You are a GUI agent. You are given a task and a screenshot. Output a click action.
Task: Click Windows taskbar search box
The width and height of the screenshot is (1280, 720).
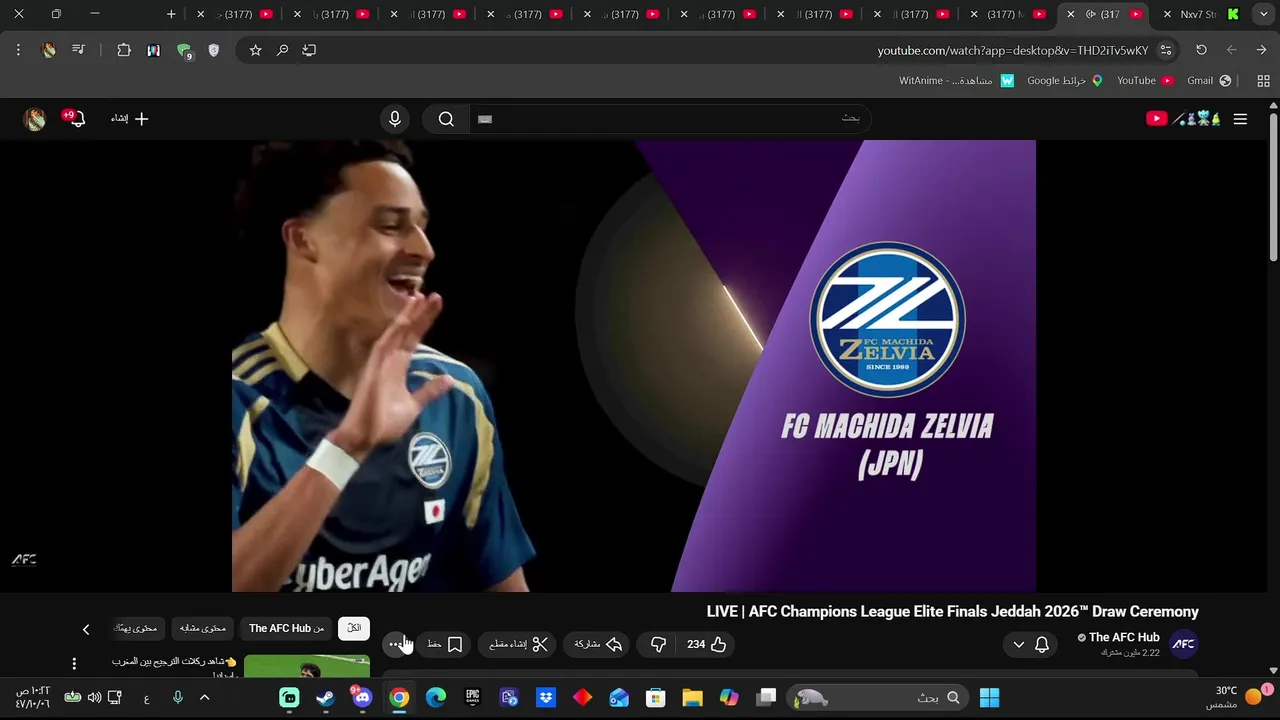tap(879, 697)
